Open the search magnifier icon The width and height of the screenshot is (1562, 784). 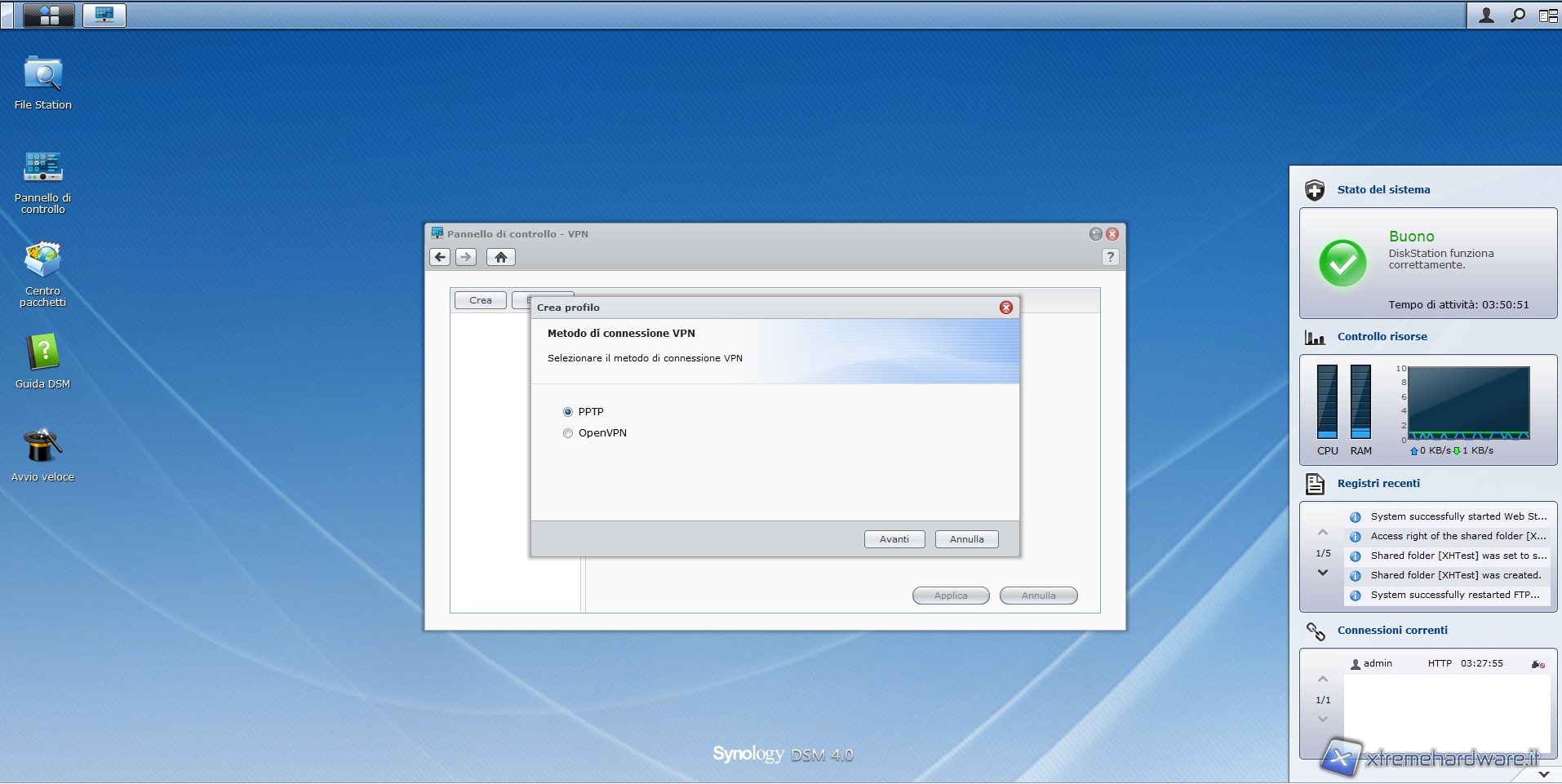[x=1517, y=15]
